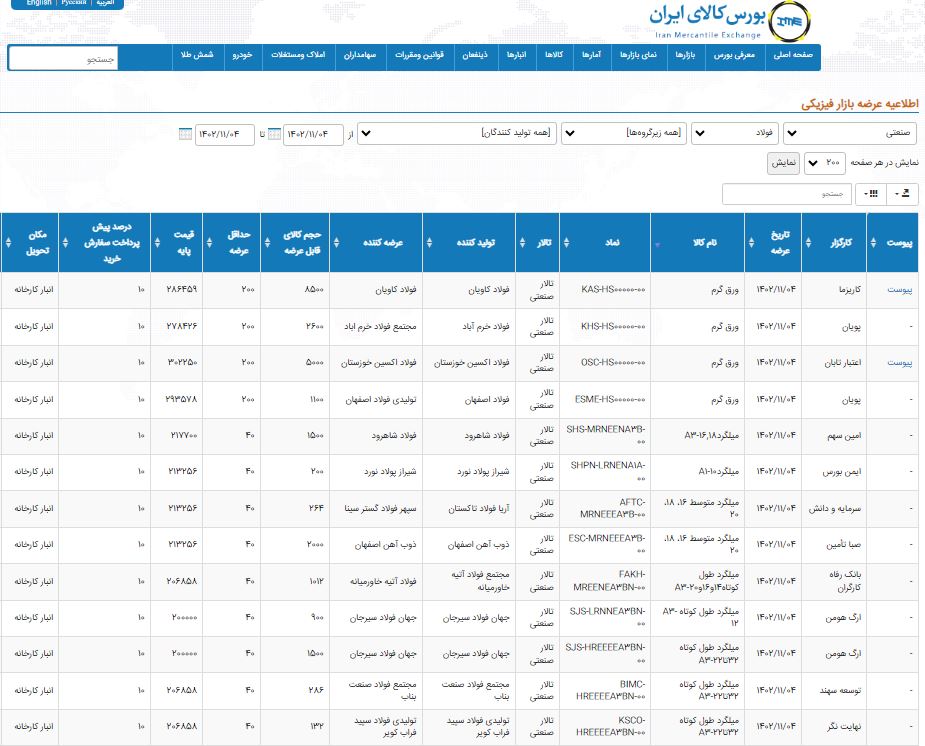Viewport: 925px width, 746px height.
Task: Open پیوست link in اعتبار تابان row
Action: coord(900,363)
